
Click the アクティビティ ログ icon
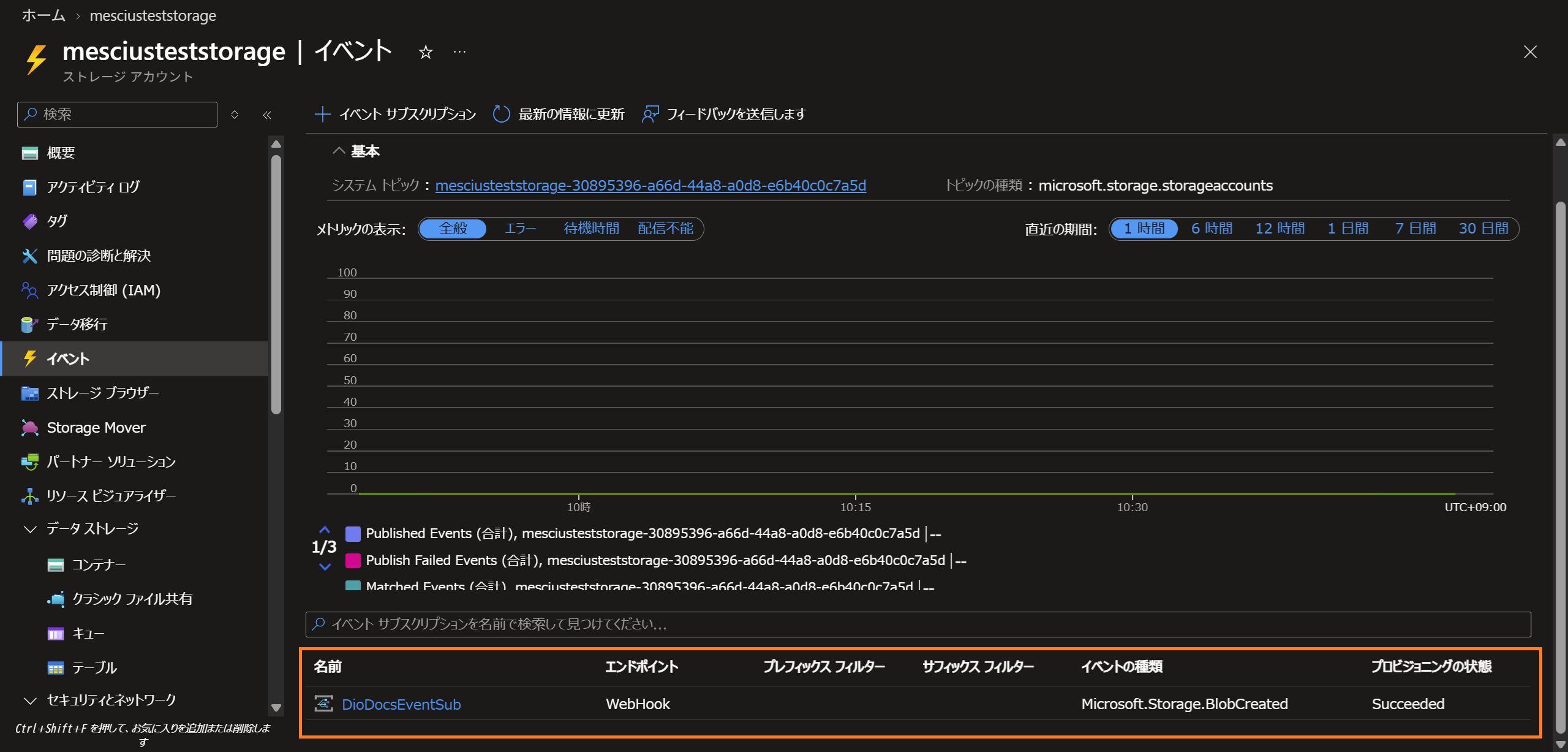click(x=29, y=187)
